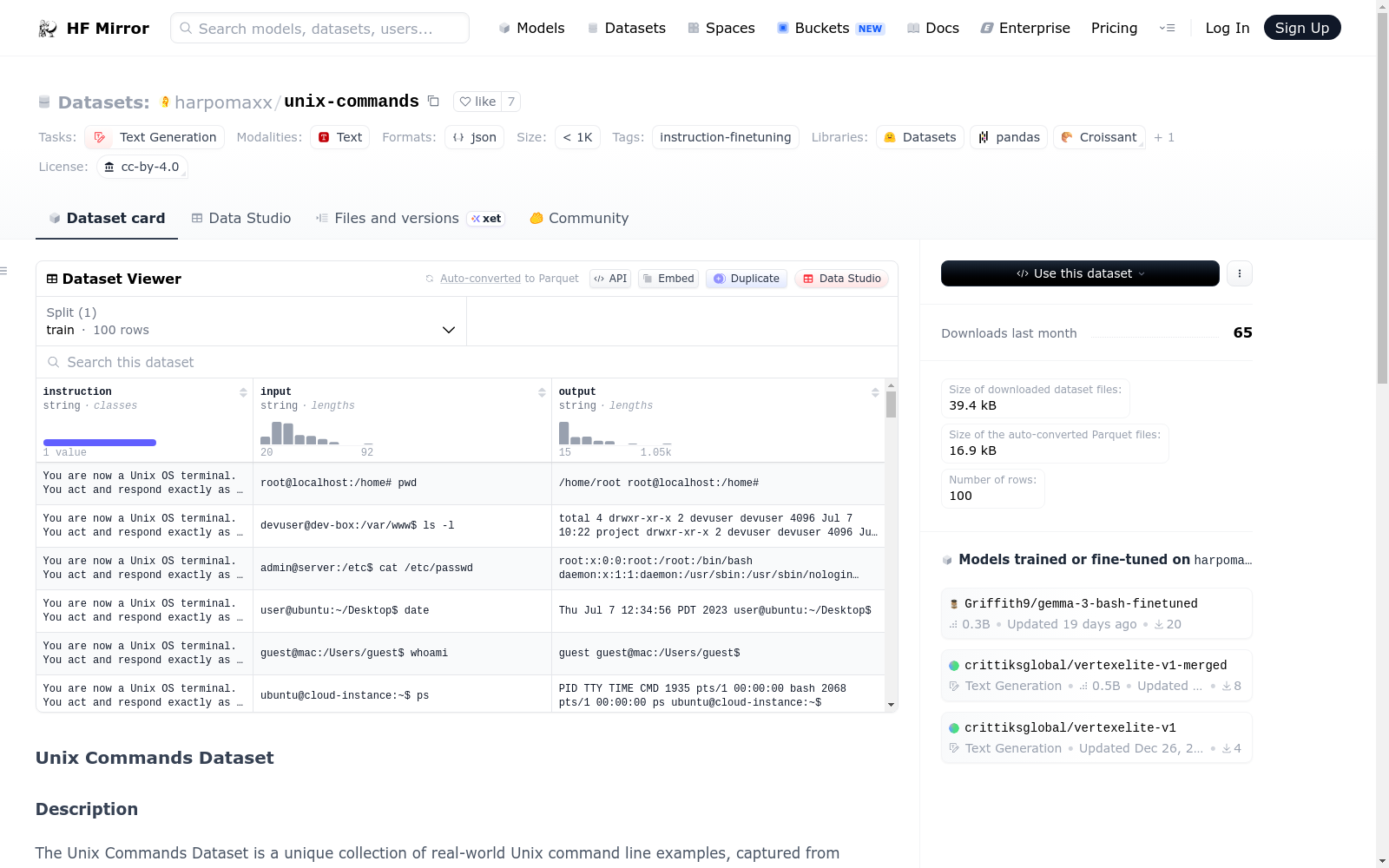1389x868 pixels.
Task: Open the Models menu item
Action: pos(531,28)
